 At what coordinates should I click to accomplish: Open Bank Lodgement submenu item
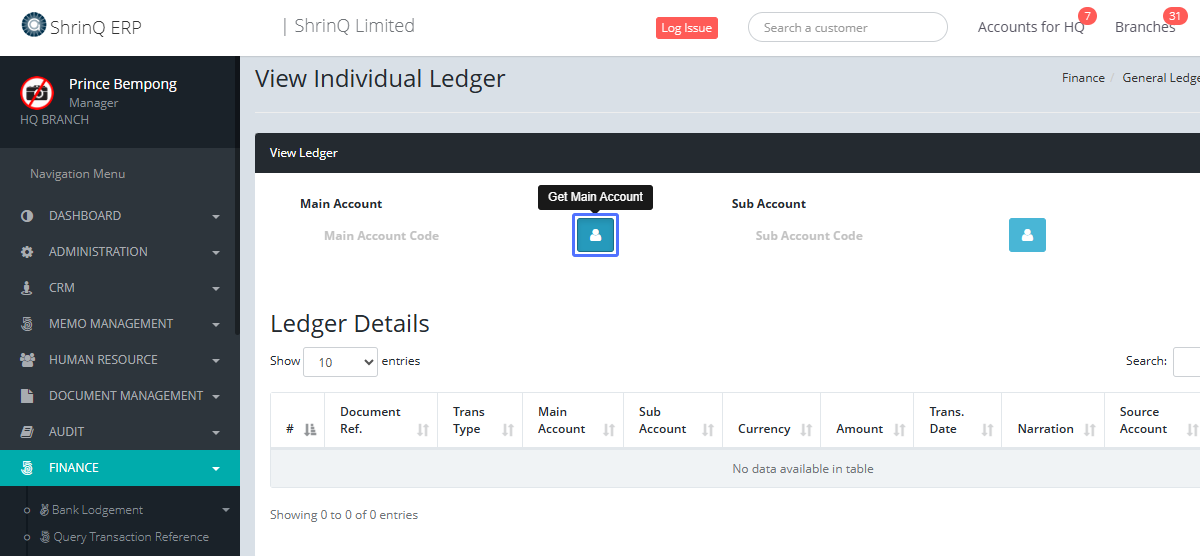97,510
